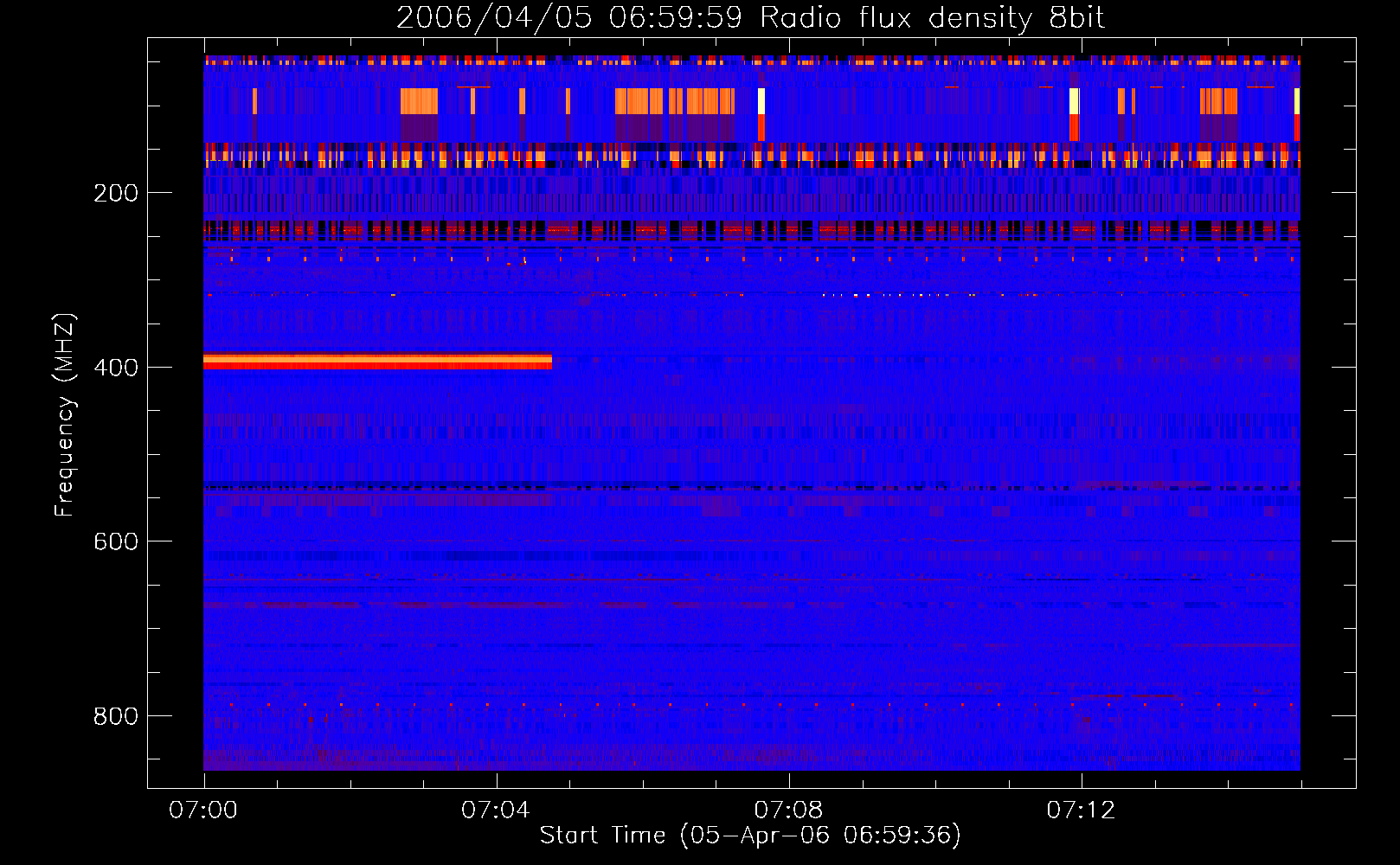Select the 07:08 time tick label
Screen dimensions: 1400x865
click(x=788, y=811)
